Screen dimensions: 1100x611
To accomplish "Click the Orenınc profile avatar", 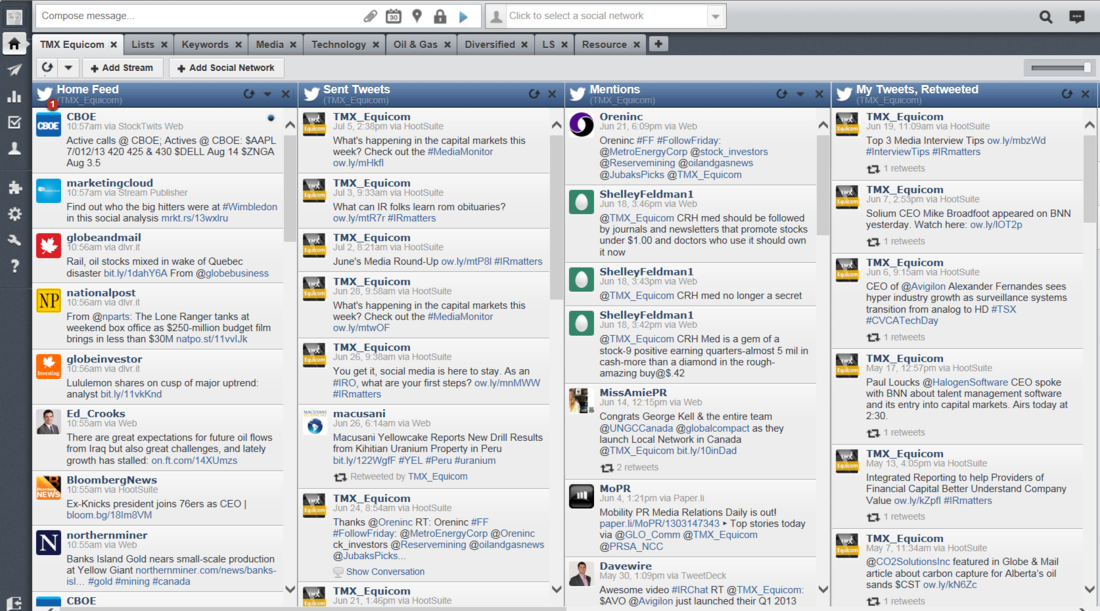I will (x=581, y=125).
